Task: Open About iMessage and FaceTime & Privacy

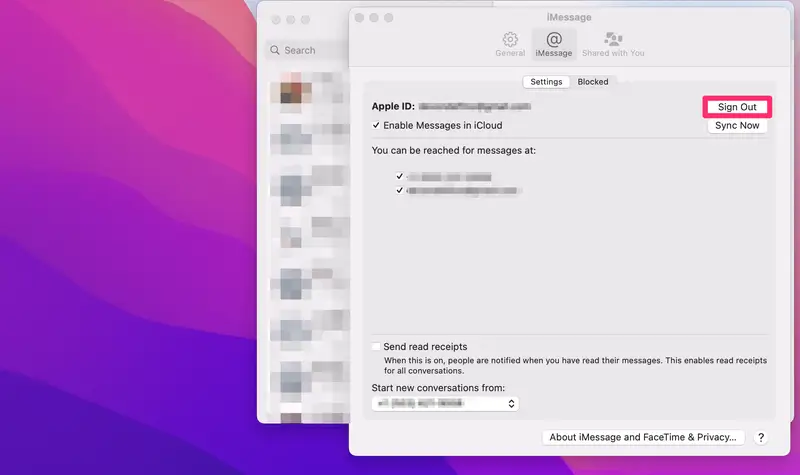Action: click(x=643, y=437)
